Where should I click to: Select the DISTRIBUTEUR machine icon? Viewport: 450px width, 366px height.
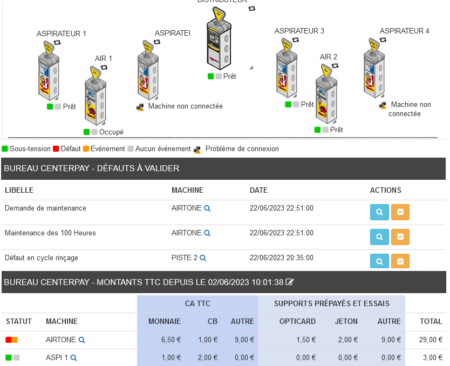click(x=219, y=38)
